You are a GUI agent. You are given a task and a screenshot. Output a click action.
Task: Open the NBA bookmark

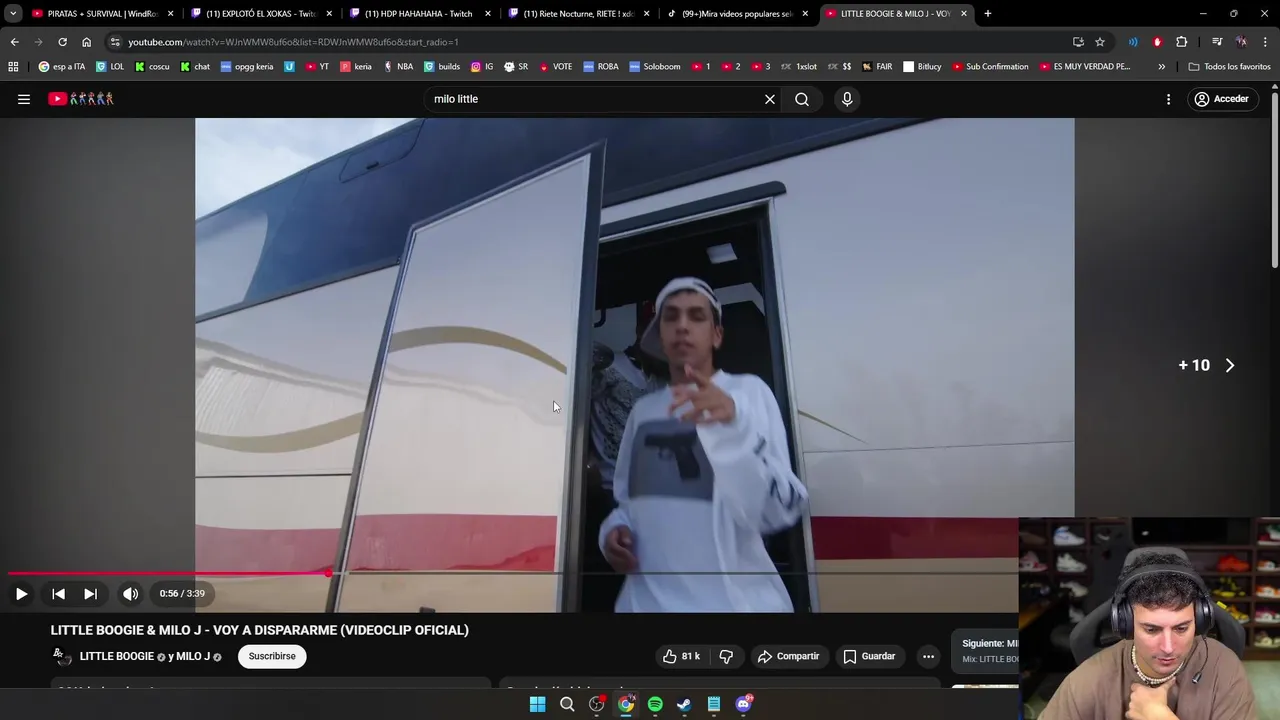coord(397,67)
